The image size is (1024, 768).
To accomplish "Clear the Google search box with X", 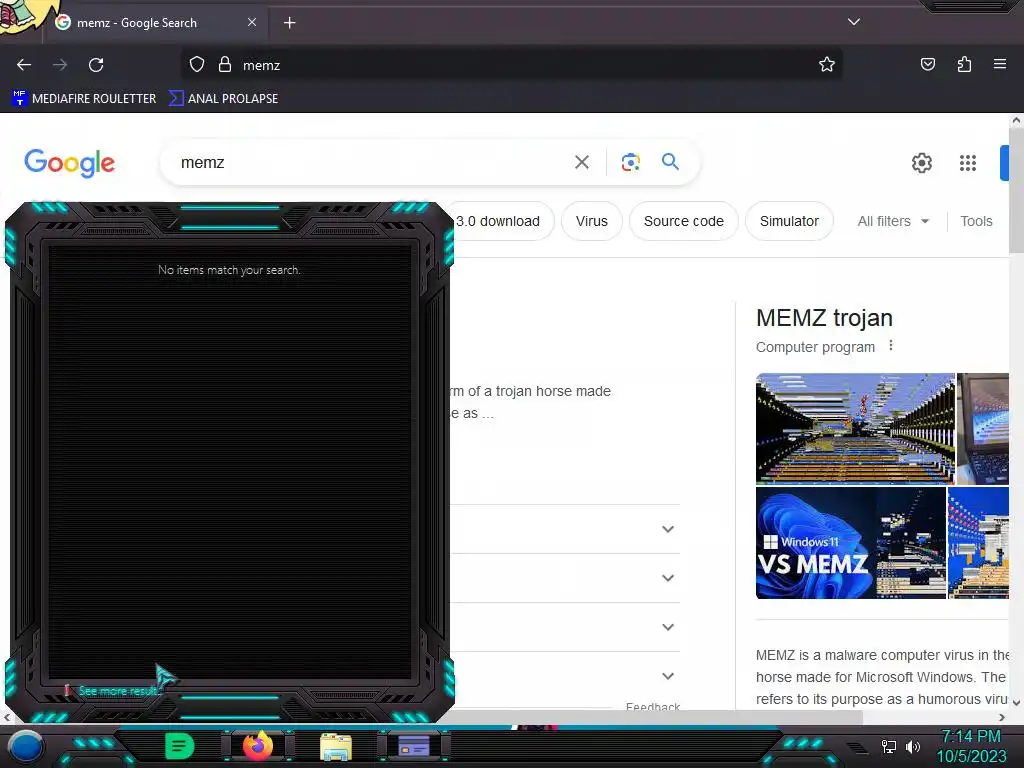I will click(x=582, y=163).
